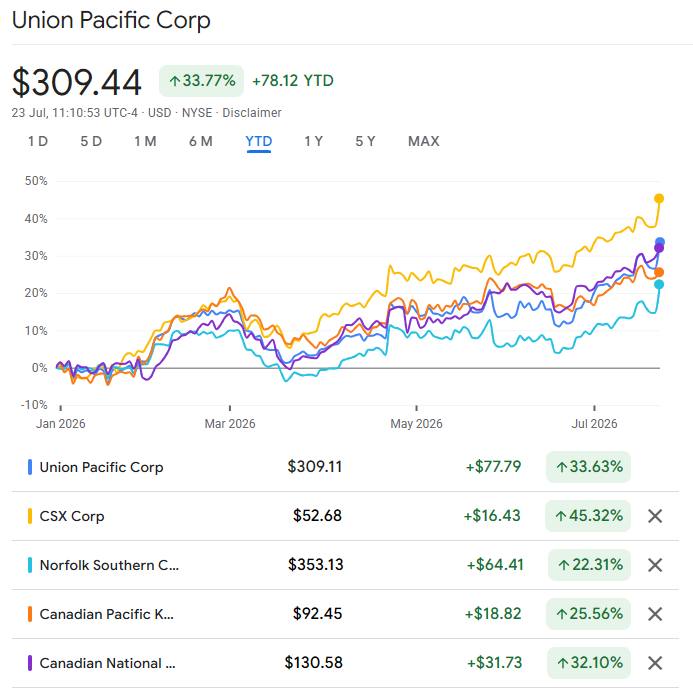Select the 1 D time range
693x691 pixels.
[x=38, y=141]
